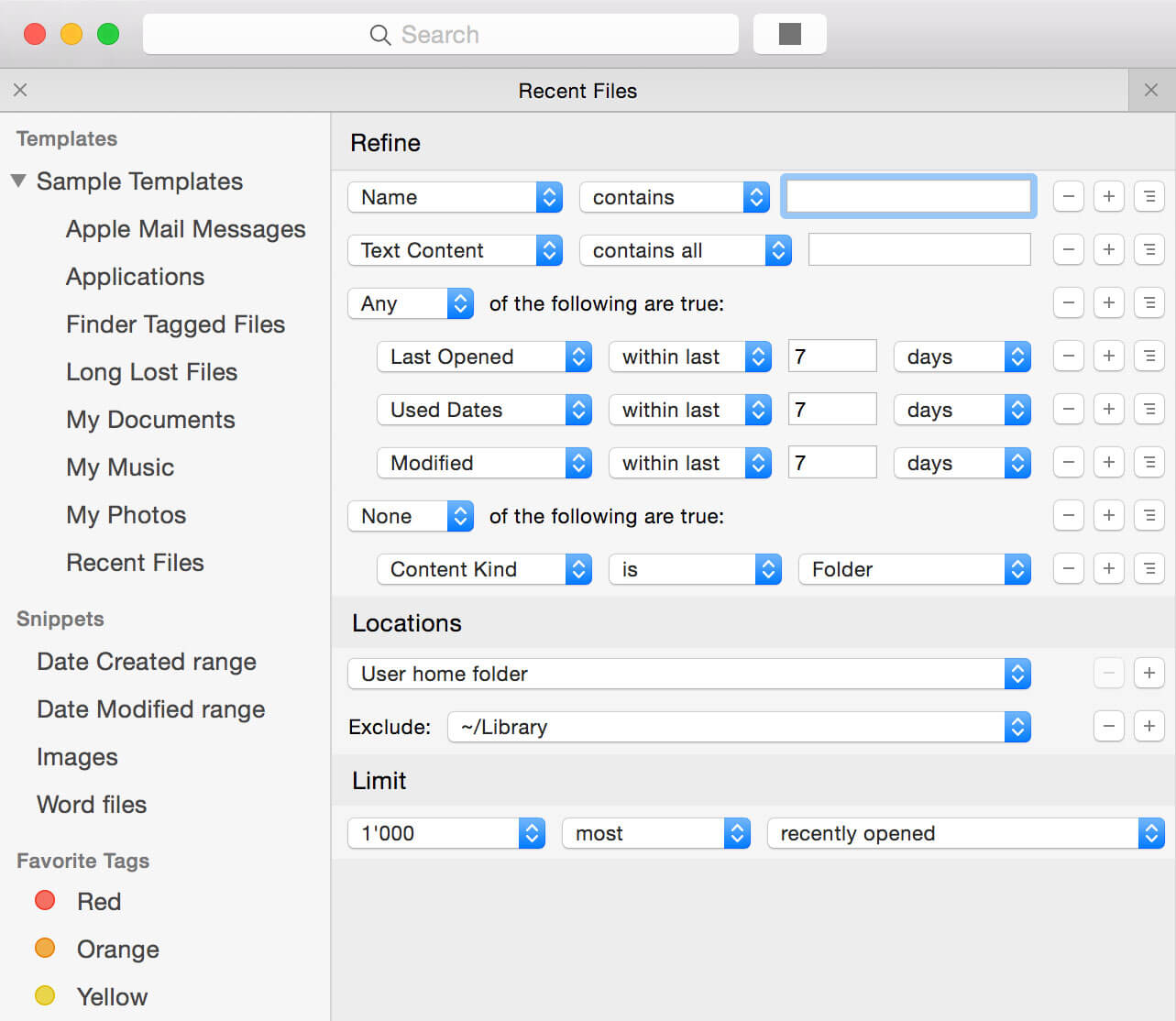Screen dimensions: 1176x1021
Task: Collapse the Sample Templates section
Action: tap(18, 181)
